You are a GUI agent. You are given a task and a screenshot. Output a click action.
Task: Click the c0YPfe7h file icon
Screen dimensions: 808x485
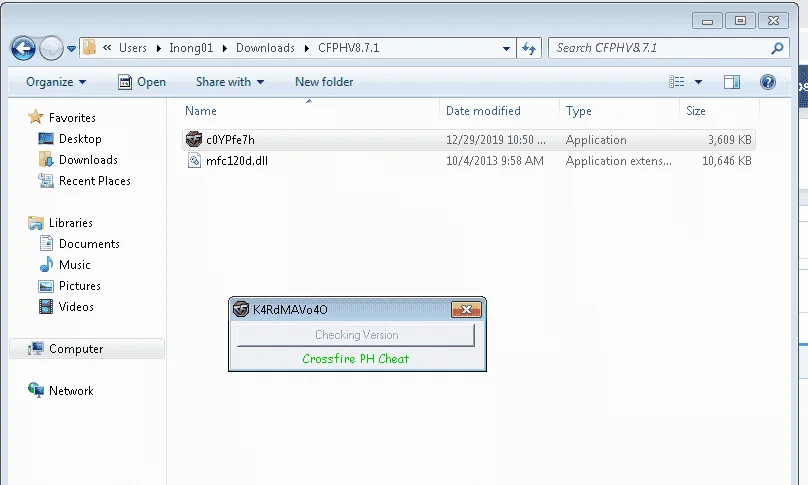tap(194, 139)
